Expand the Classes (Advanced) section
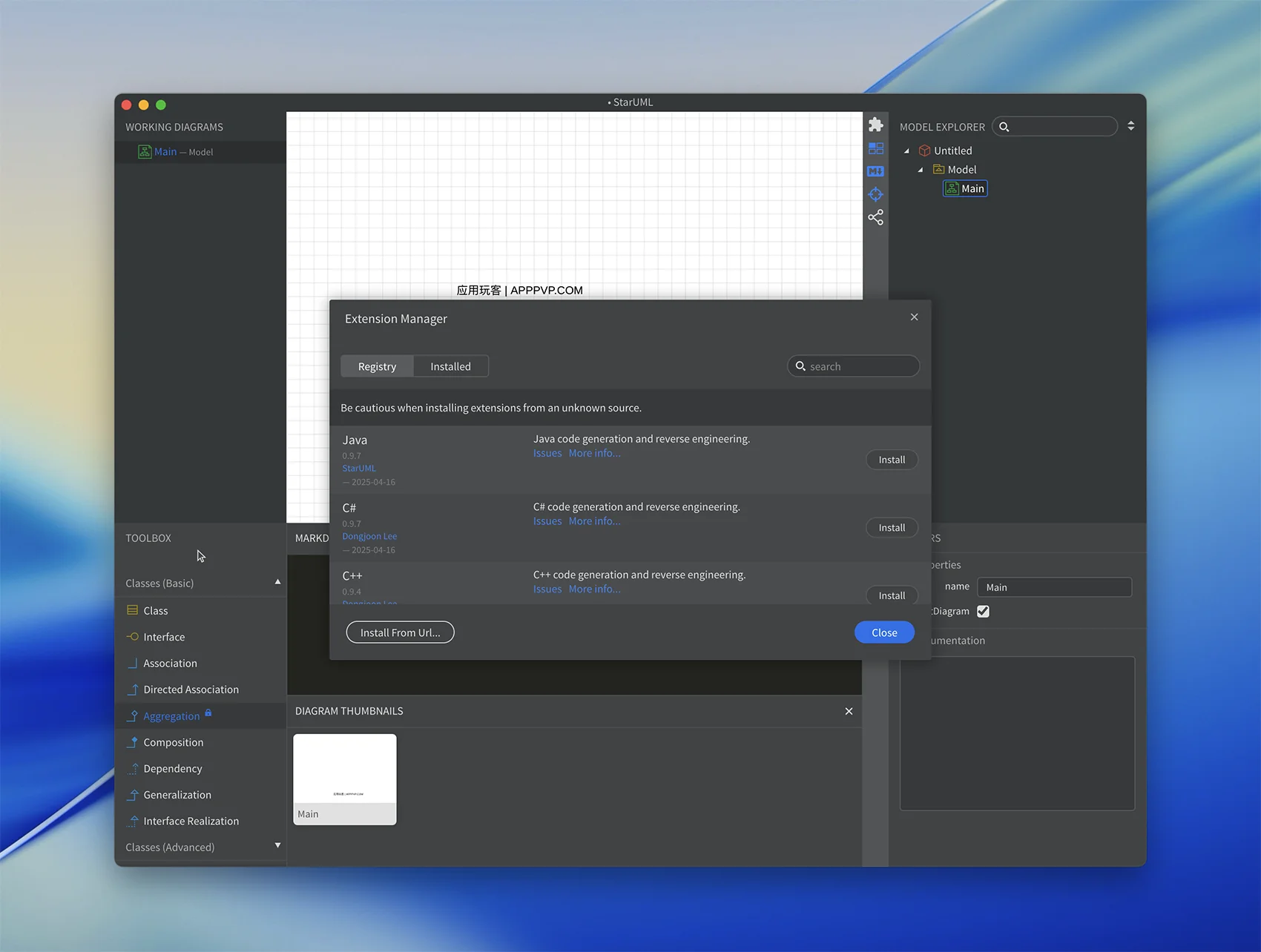Screen dimensions: 1261x952 tap(277, 845)
